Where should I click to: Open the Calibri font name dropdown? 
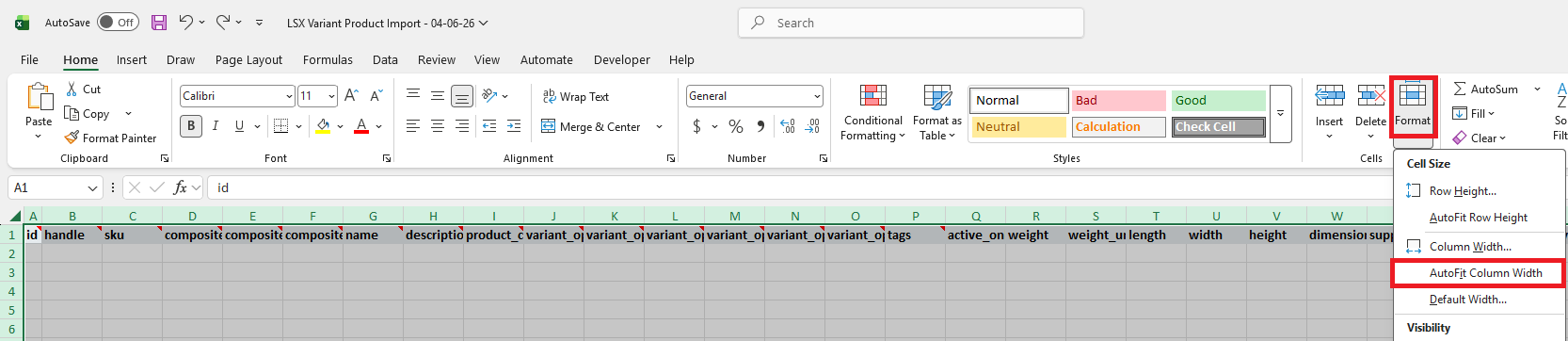click(289, 96)
